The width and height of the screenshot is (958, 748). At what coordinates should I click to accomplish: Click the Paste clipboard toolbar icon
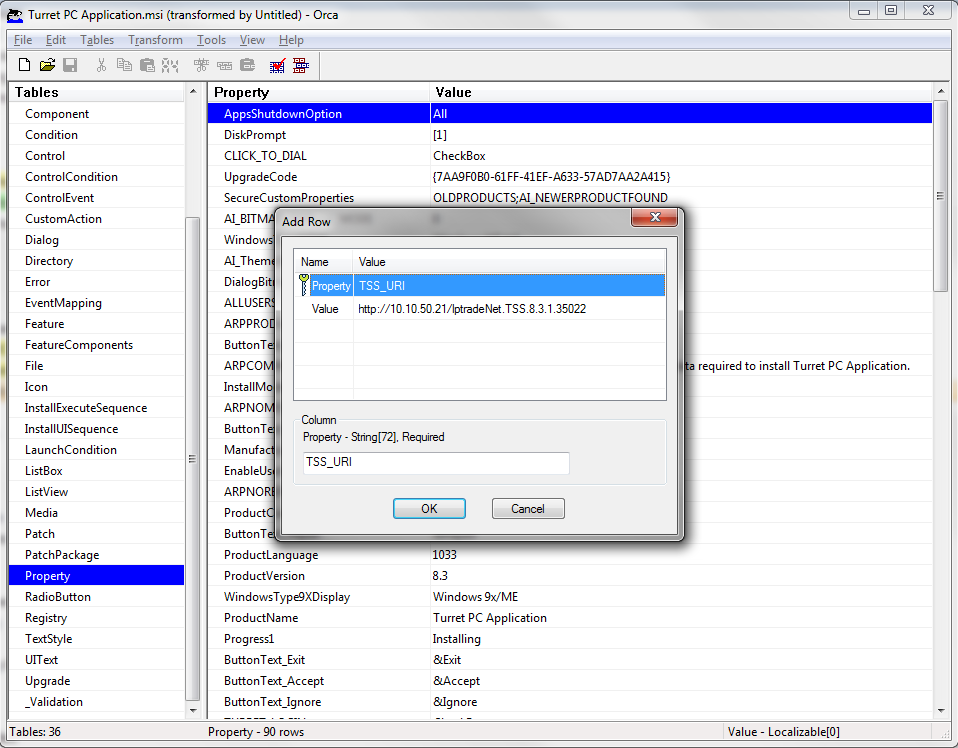coord(147,65)
